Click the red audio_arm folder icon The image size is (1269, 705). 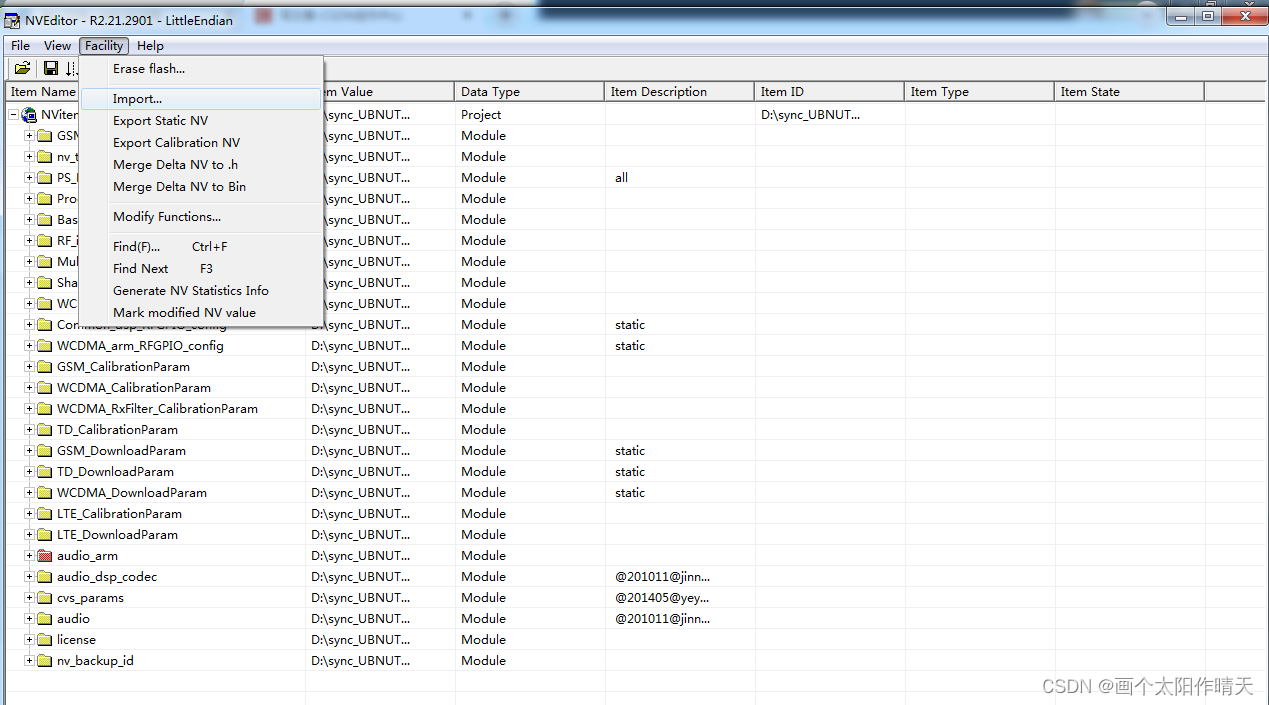(44, 556)
